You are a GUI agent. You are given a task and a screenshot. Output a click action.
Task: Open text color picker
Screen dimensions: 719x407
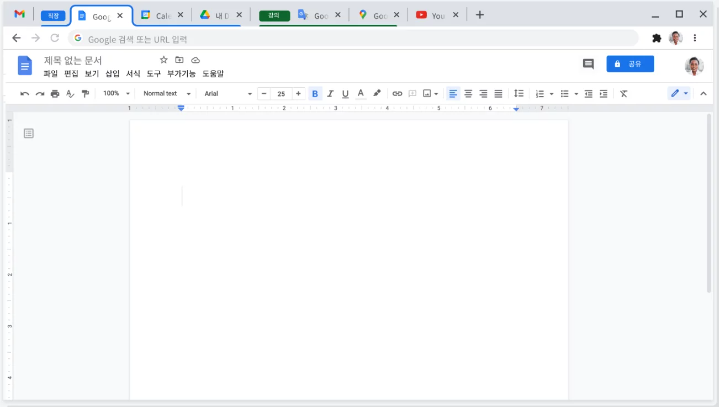pos(361,94)
